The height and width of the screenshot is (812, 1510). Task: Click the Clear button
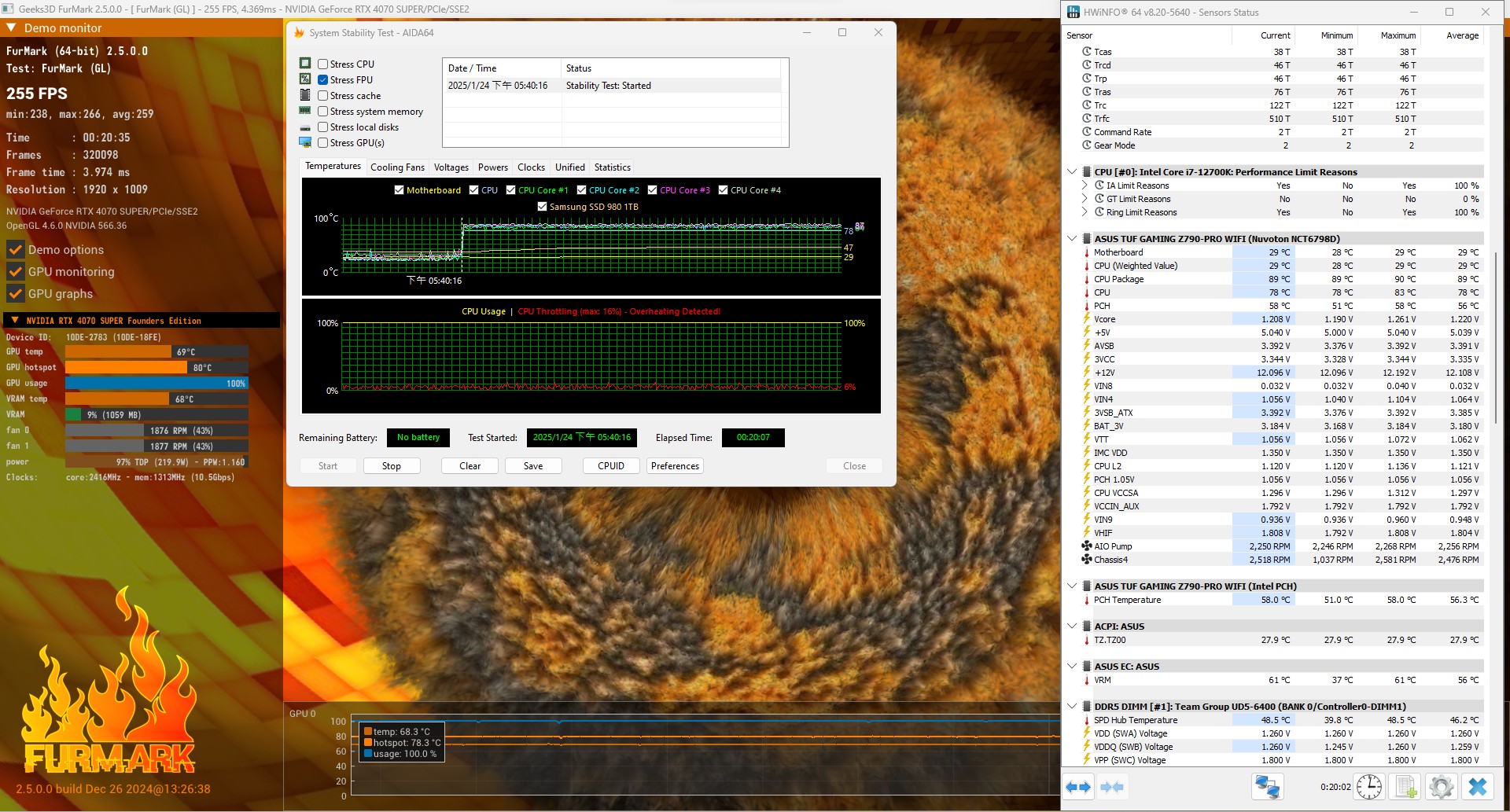[470, 466]
